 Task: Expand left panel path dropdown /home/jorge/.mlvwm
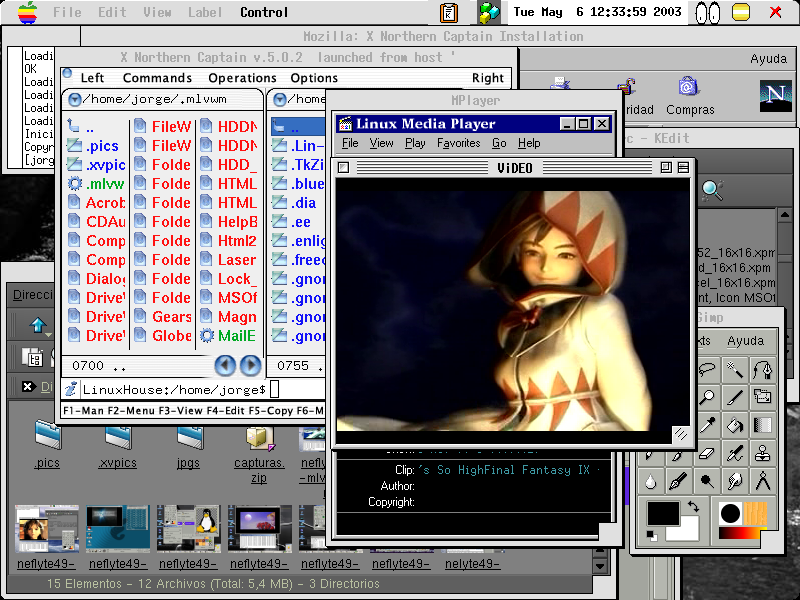75,99
